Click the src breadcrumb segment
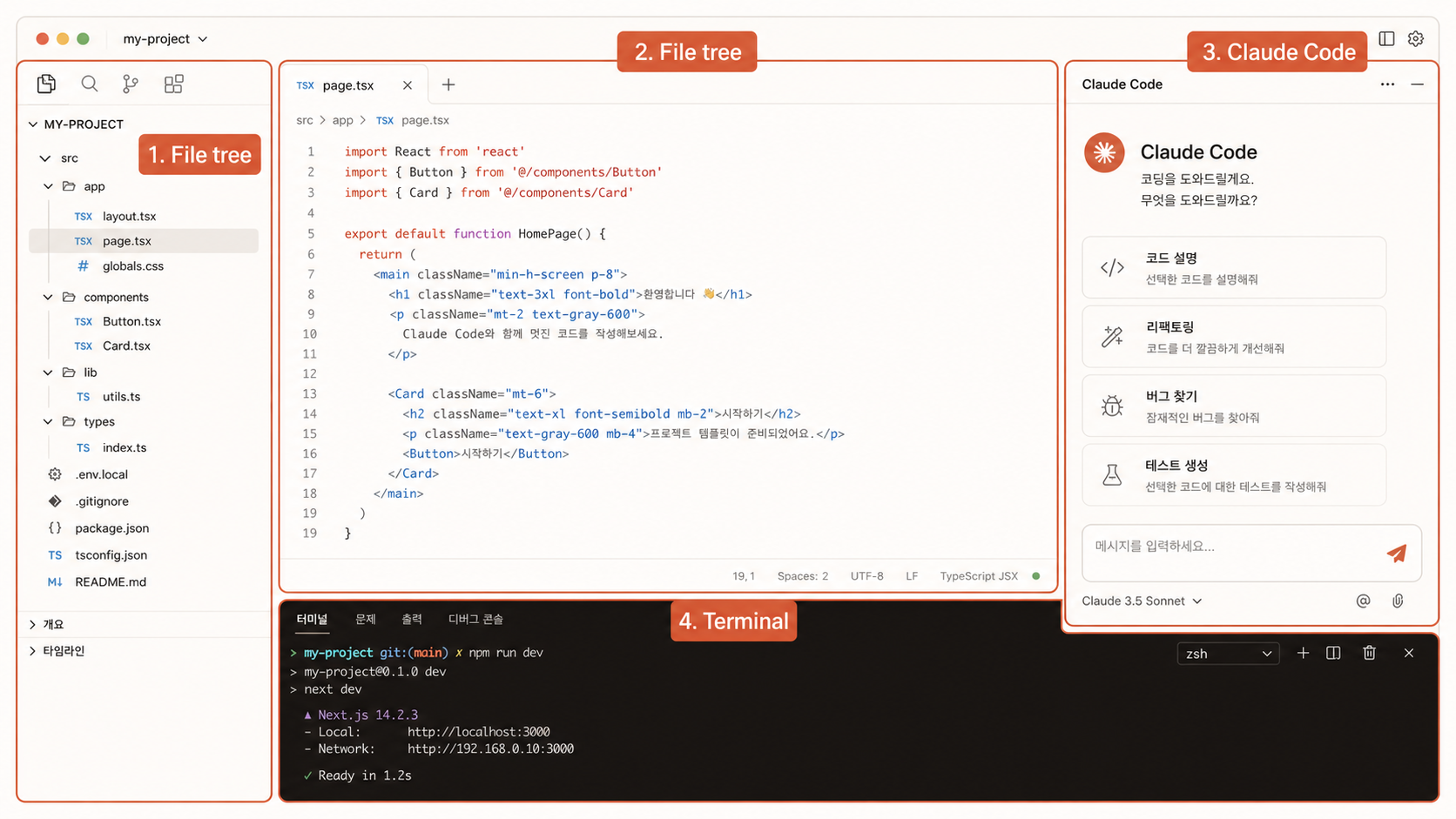Viewport: 1456px width, 819px height. pos(304,120)
